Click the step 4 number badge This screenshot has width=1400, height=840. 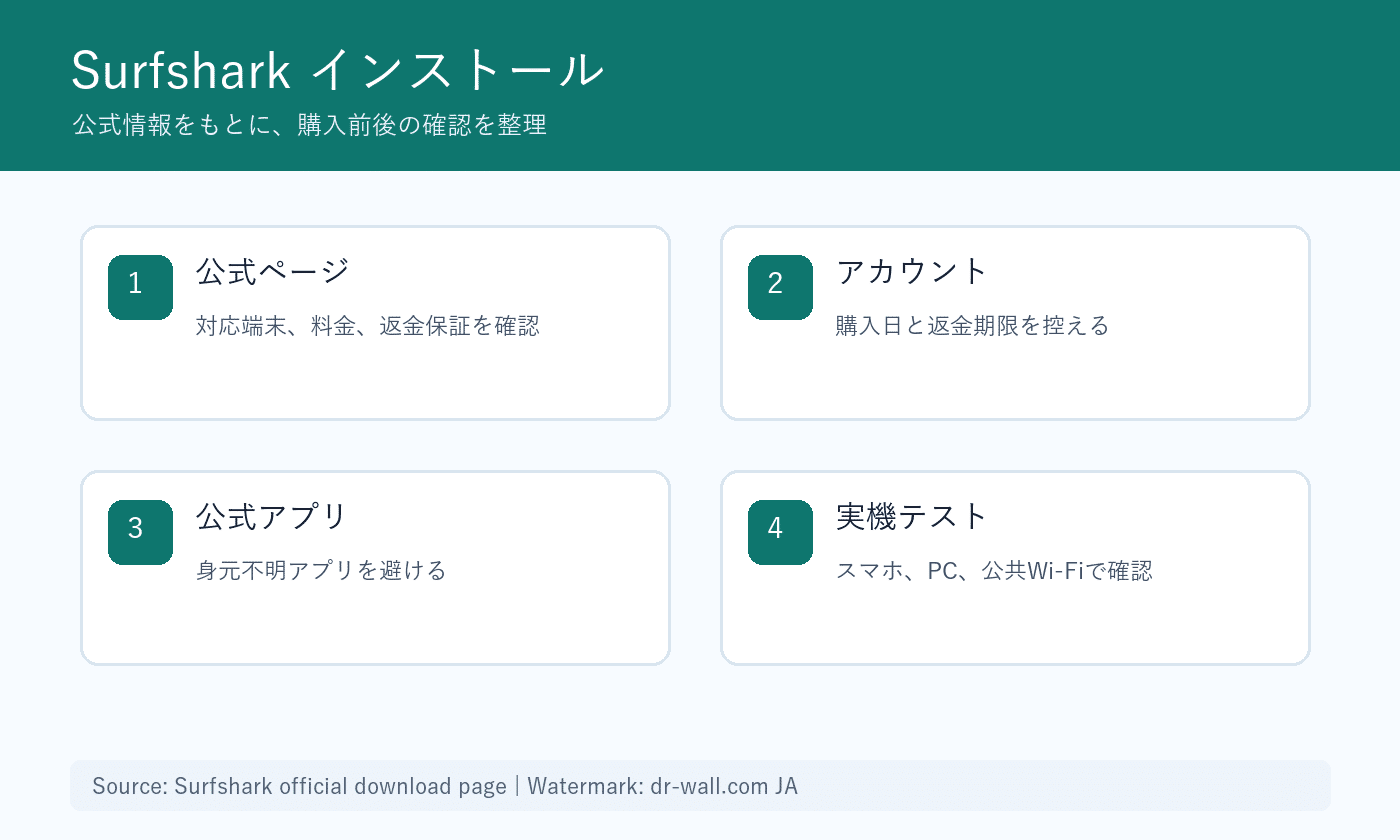[x=780, y=532]
